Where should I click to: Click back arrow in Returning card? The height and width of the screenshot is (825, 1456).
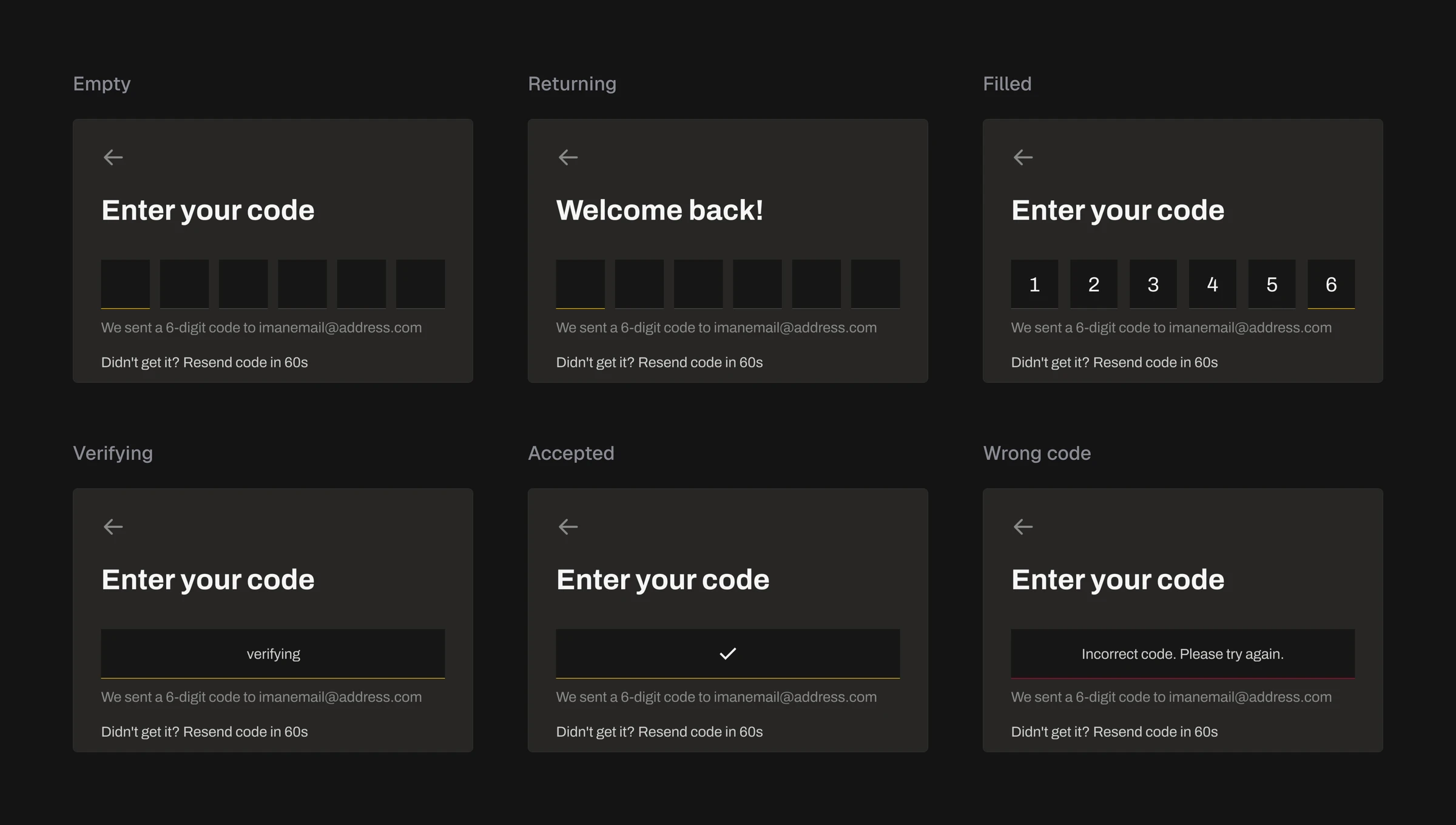point(568,158)
